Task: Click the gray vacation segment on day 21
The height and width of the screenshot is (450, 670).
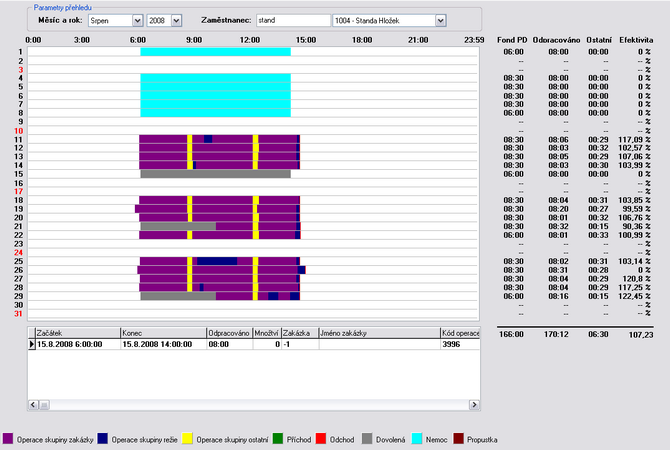Action: (178, 226)
